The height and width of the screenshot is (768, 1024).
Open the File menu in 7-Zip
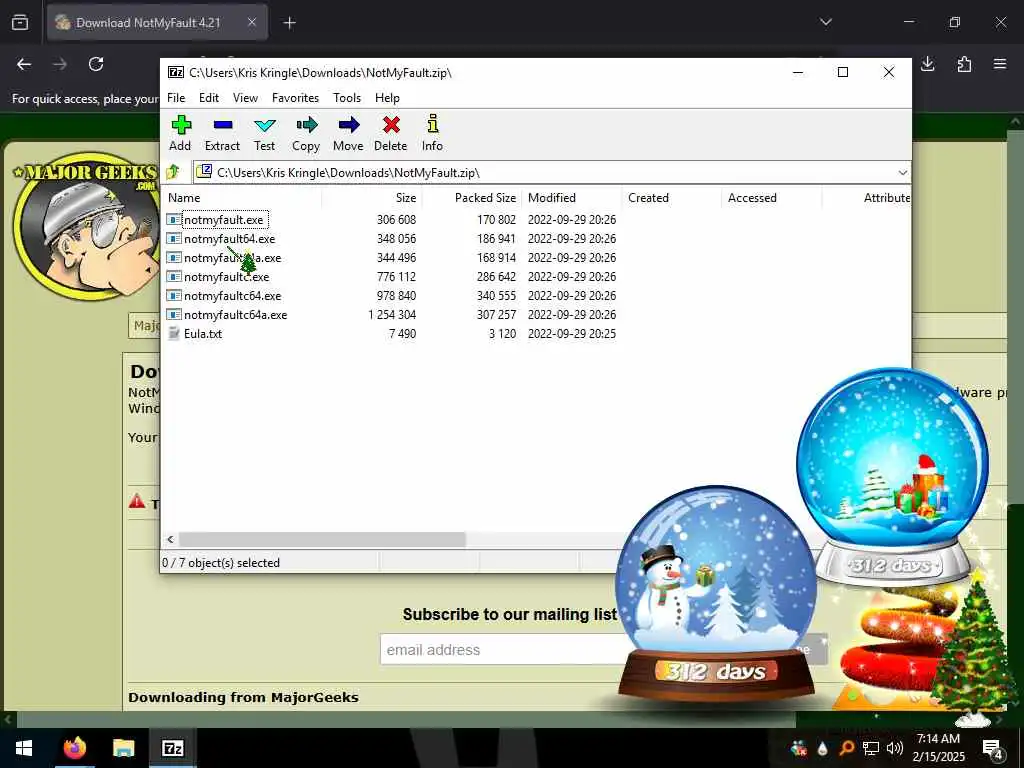(176, 98)
